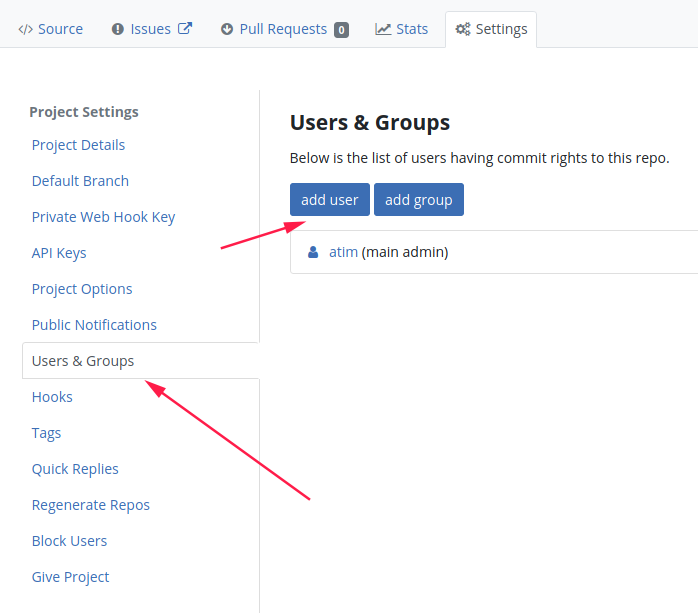Go to Quick Replies
This screenshot has width=698, height=613.
coord(75,469)
